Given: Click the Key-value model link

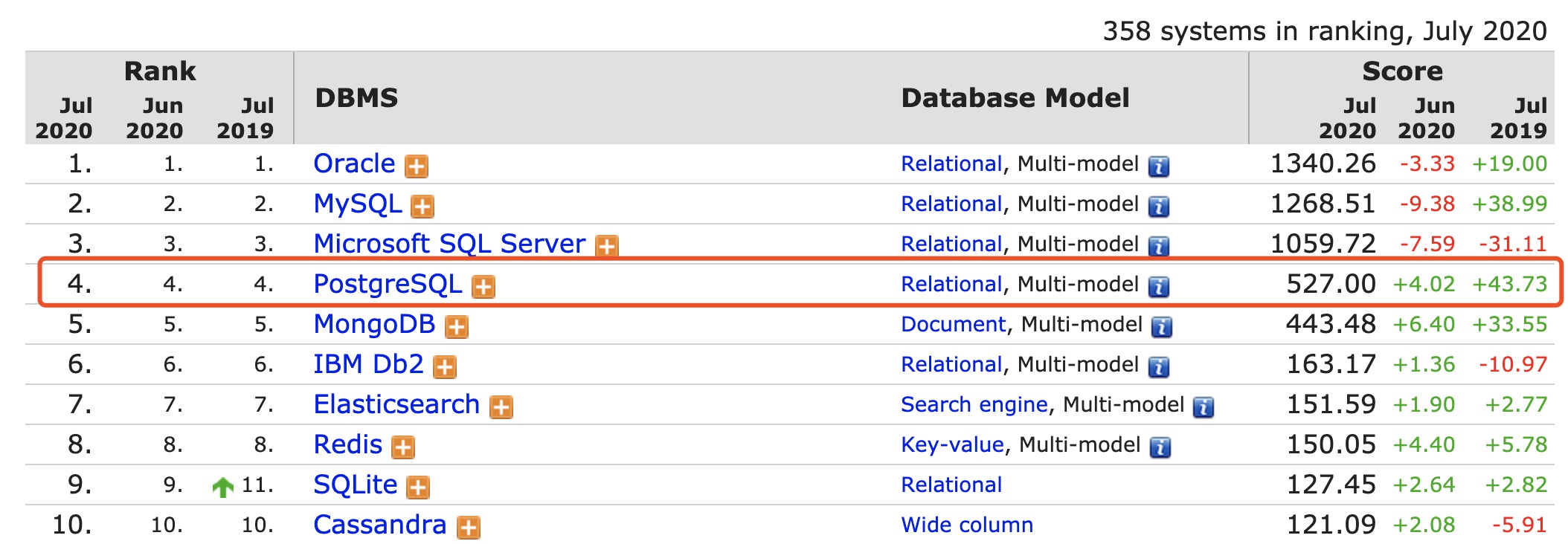Looking at the screenshot, I should (x=952, y=444).
